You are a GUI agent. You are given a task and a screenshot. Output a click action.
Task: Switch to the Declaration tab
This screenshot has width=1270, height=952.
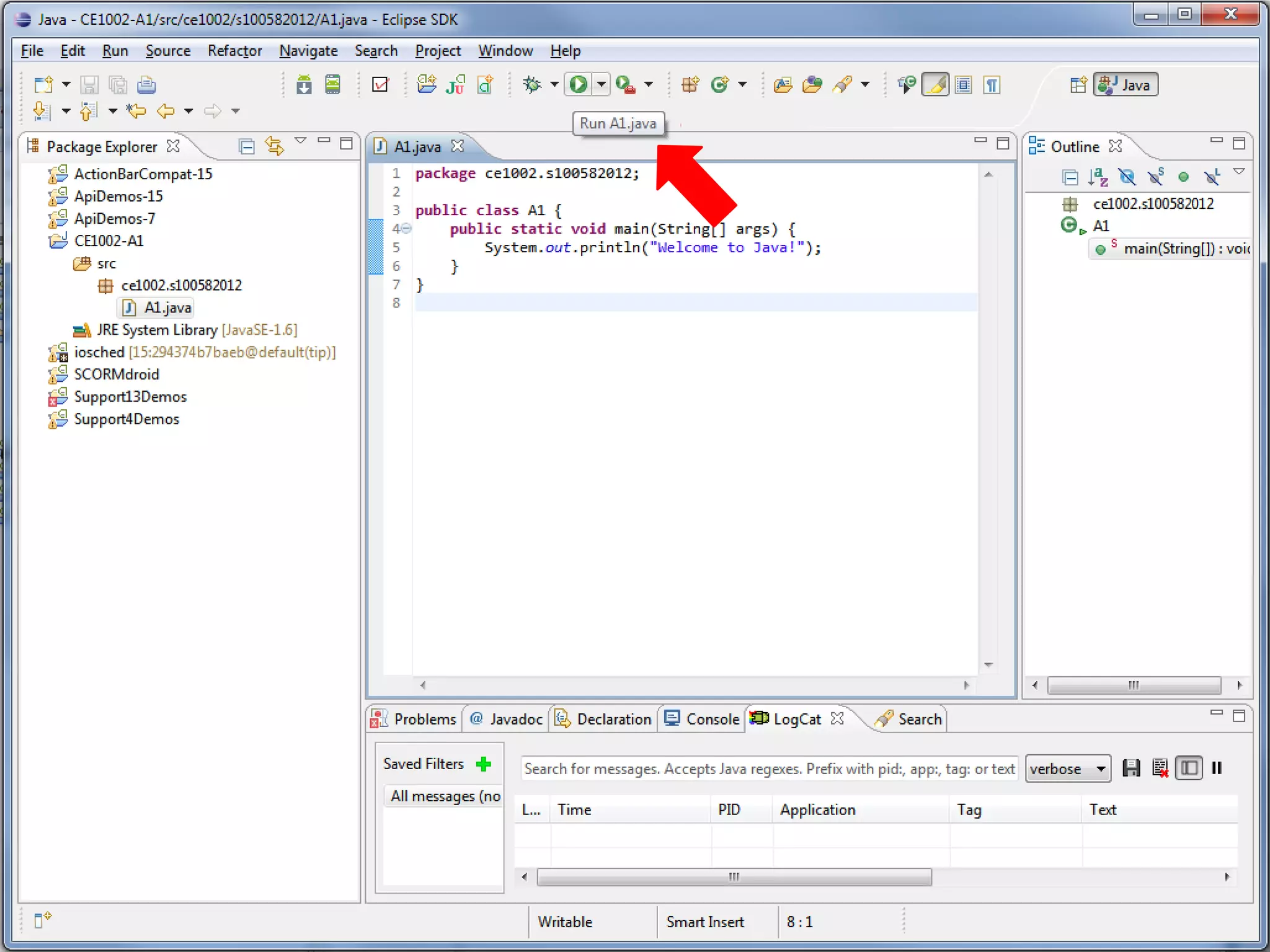[x=603, y=719]
